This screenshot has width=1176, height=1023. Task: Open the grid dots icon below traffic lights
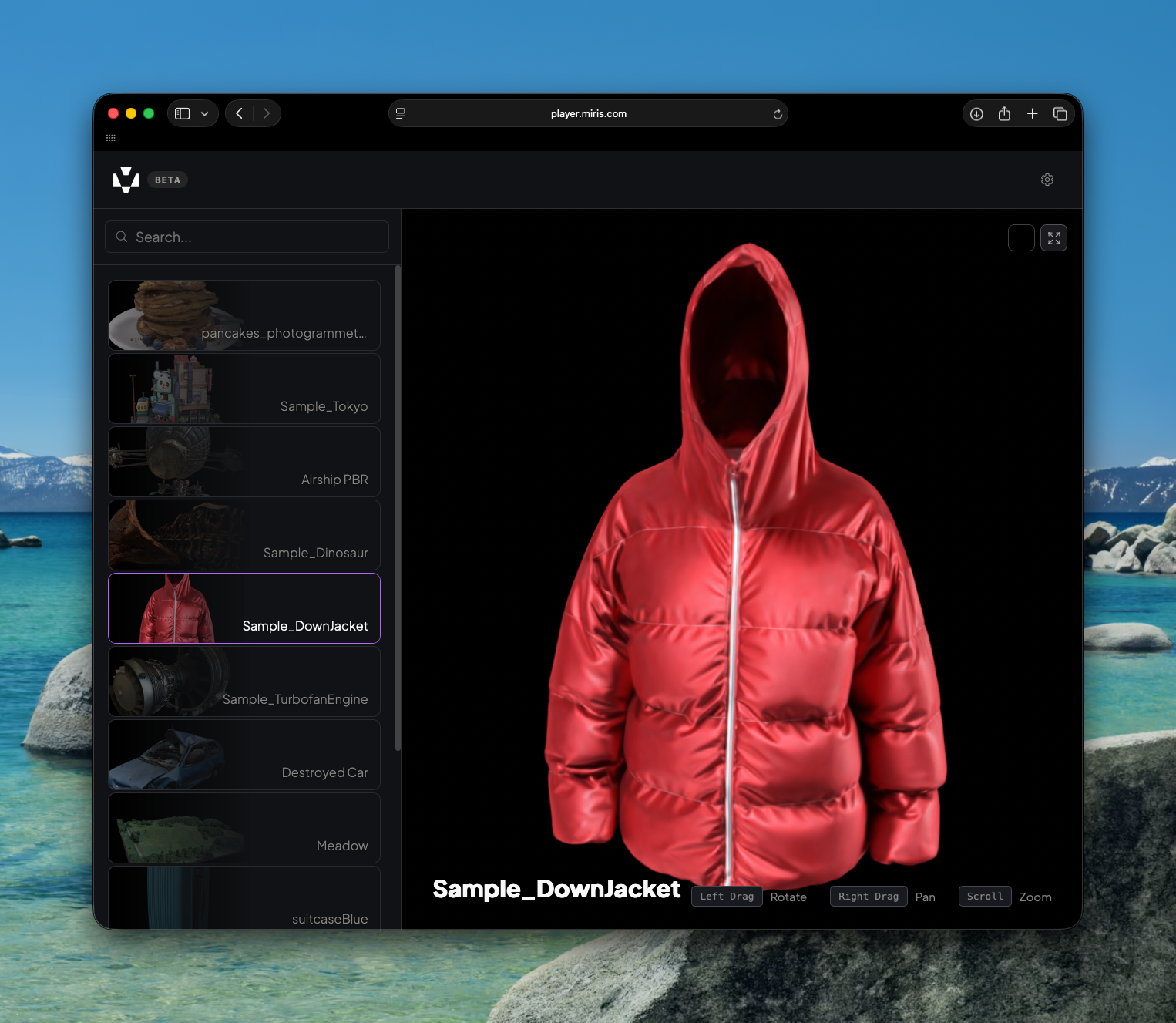pos(111,137)
